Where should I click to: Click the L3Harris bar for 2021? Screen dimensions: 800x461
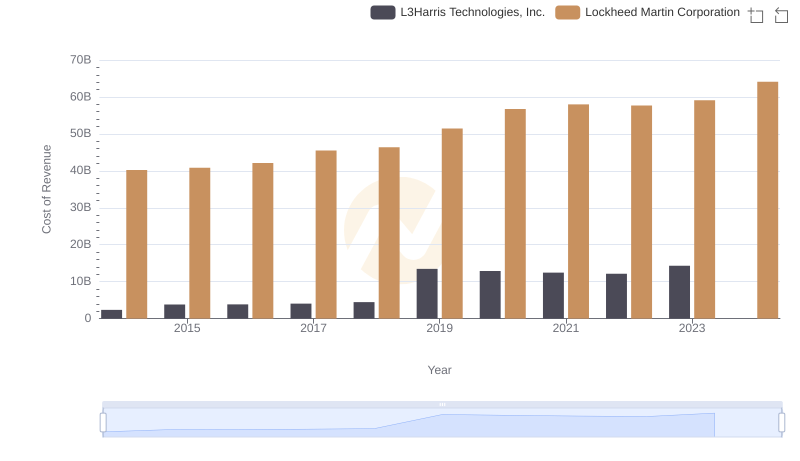click(x=553, y=296)
